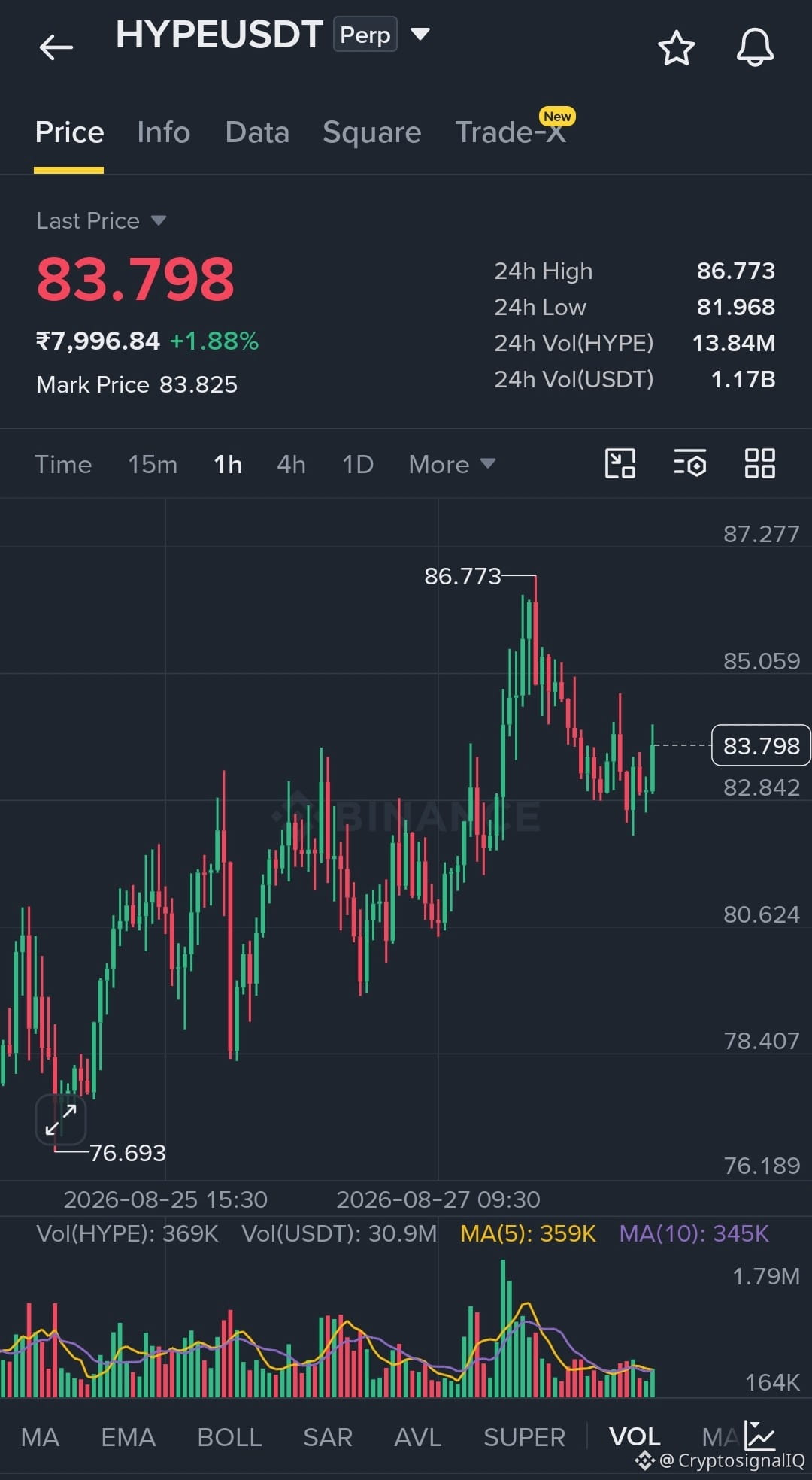The width and height of the screenshot is (812, 1480).
Task: Select the 1D timeframe
Action: [x=358, y=464]
